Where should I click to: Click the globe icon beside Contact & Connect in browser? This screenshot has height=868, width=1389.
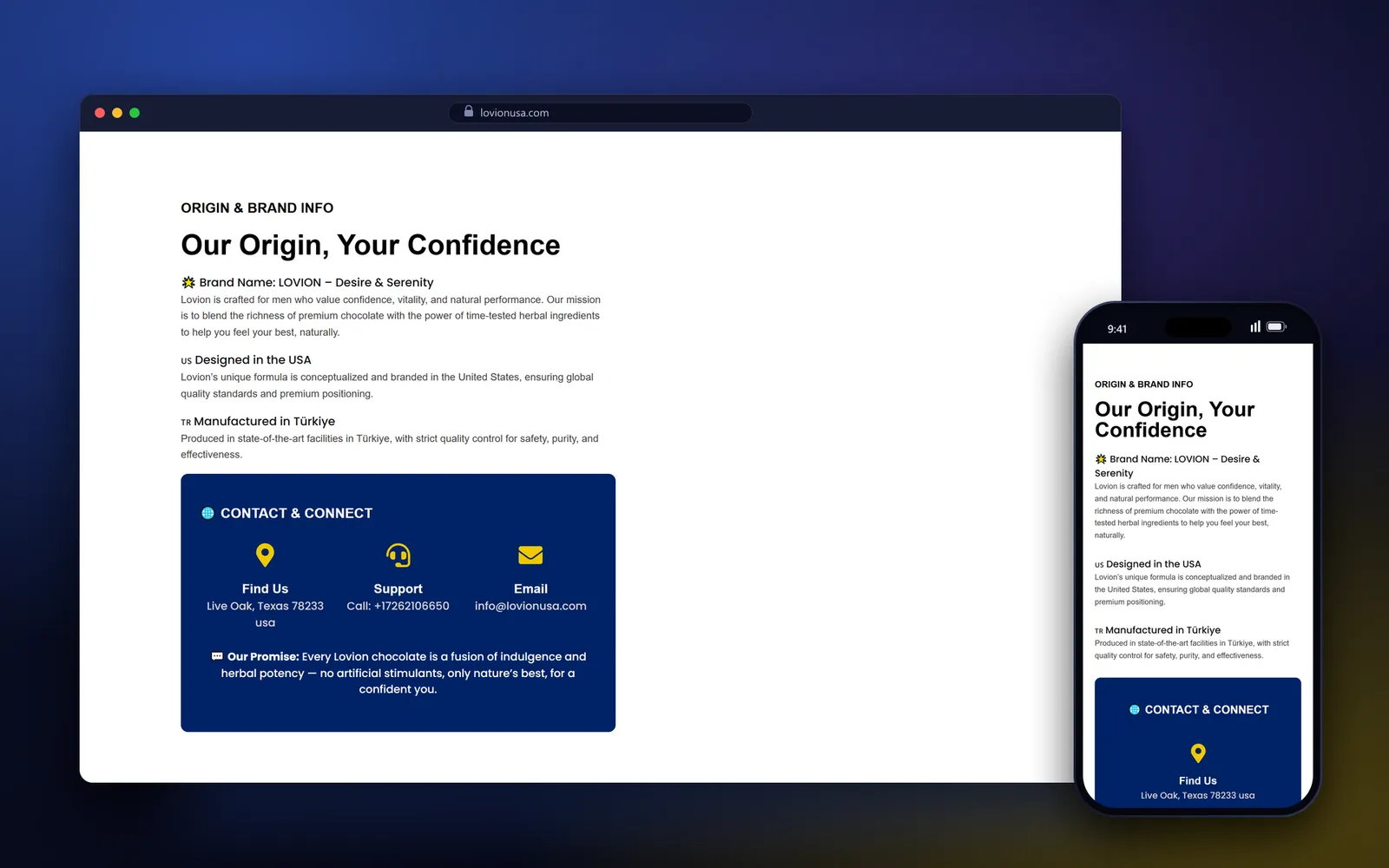(x=207, y=513)
